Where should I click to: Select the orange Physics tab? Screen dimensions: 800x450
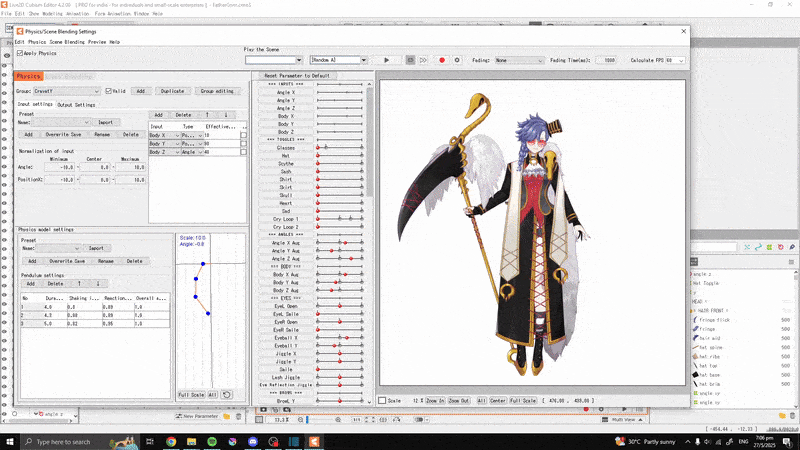pos(28,76)
